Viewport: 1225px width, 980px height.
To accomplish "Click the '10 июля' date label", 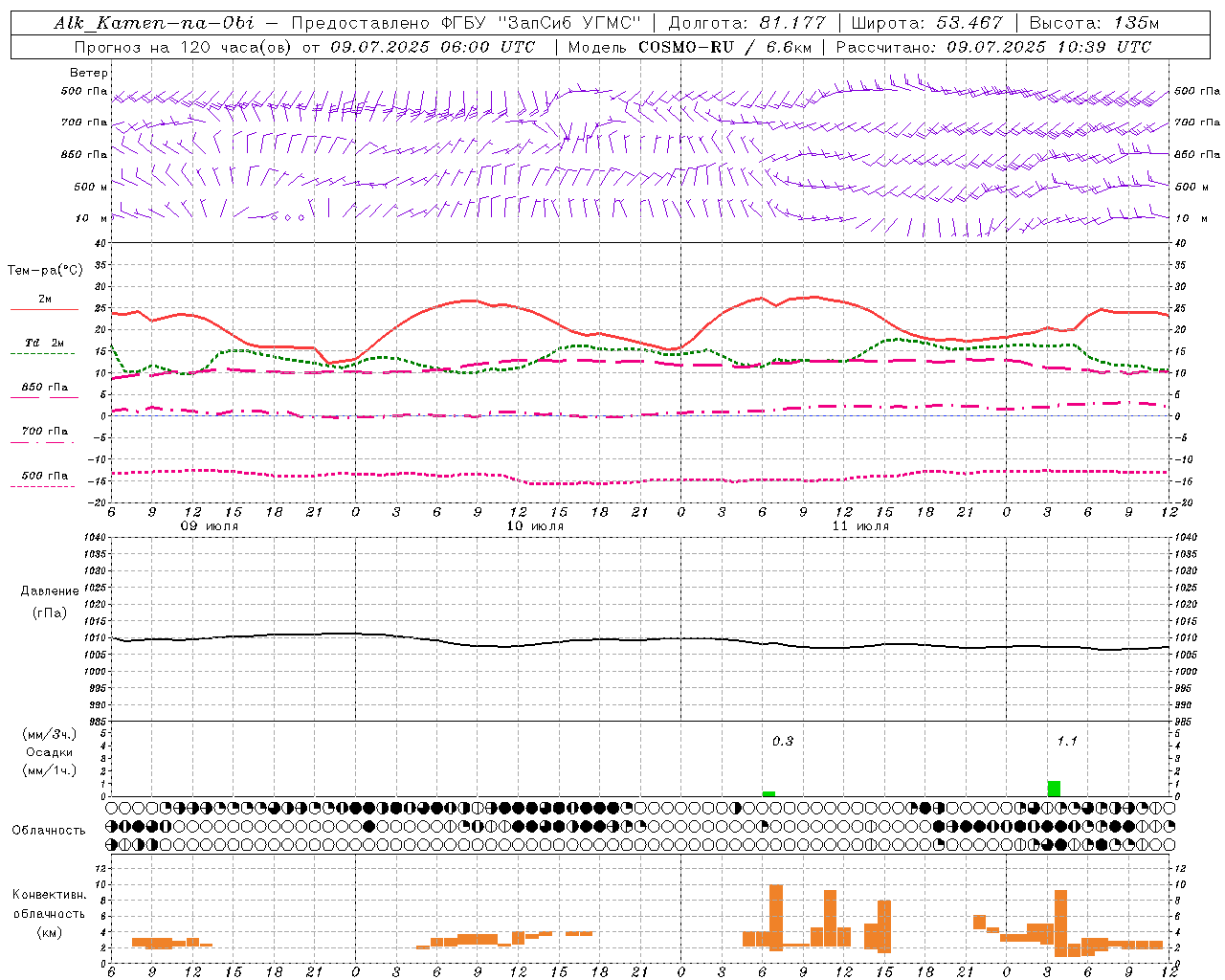I will (x=535, y=526).
